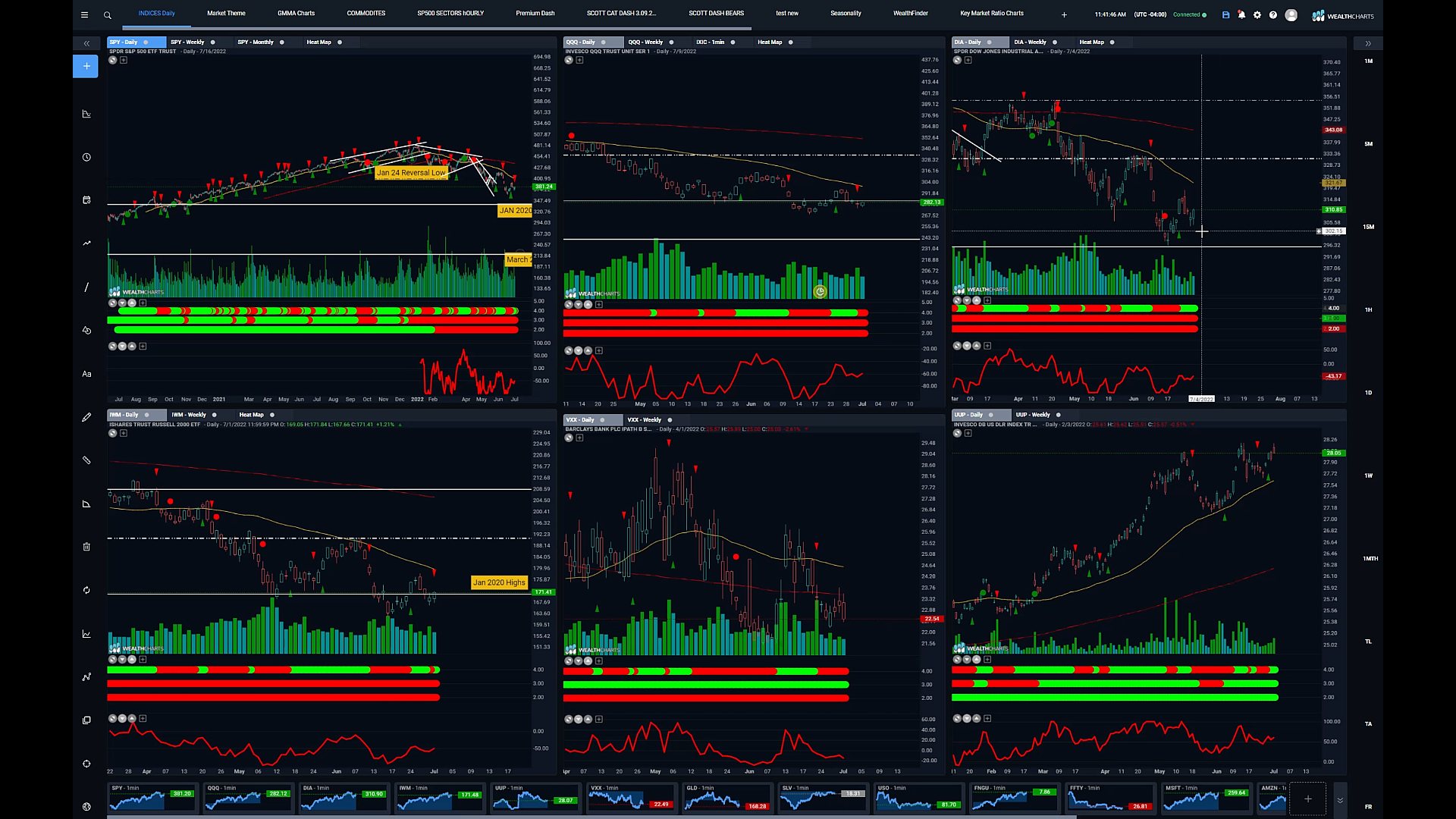Select the 5M timeframe button
Image resolution: width=1456 pixels, height=819 pixels.
tap(1368, 143)
